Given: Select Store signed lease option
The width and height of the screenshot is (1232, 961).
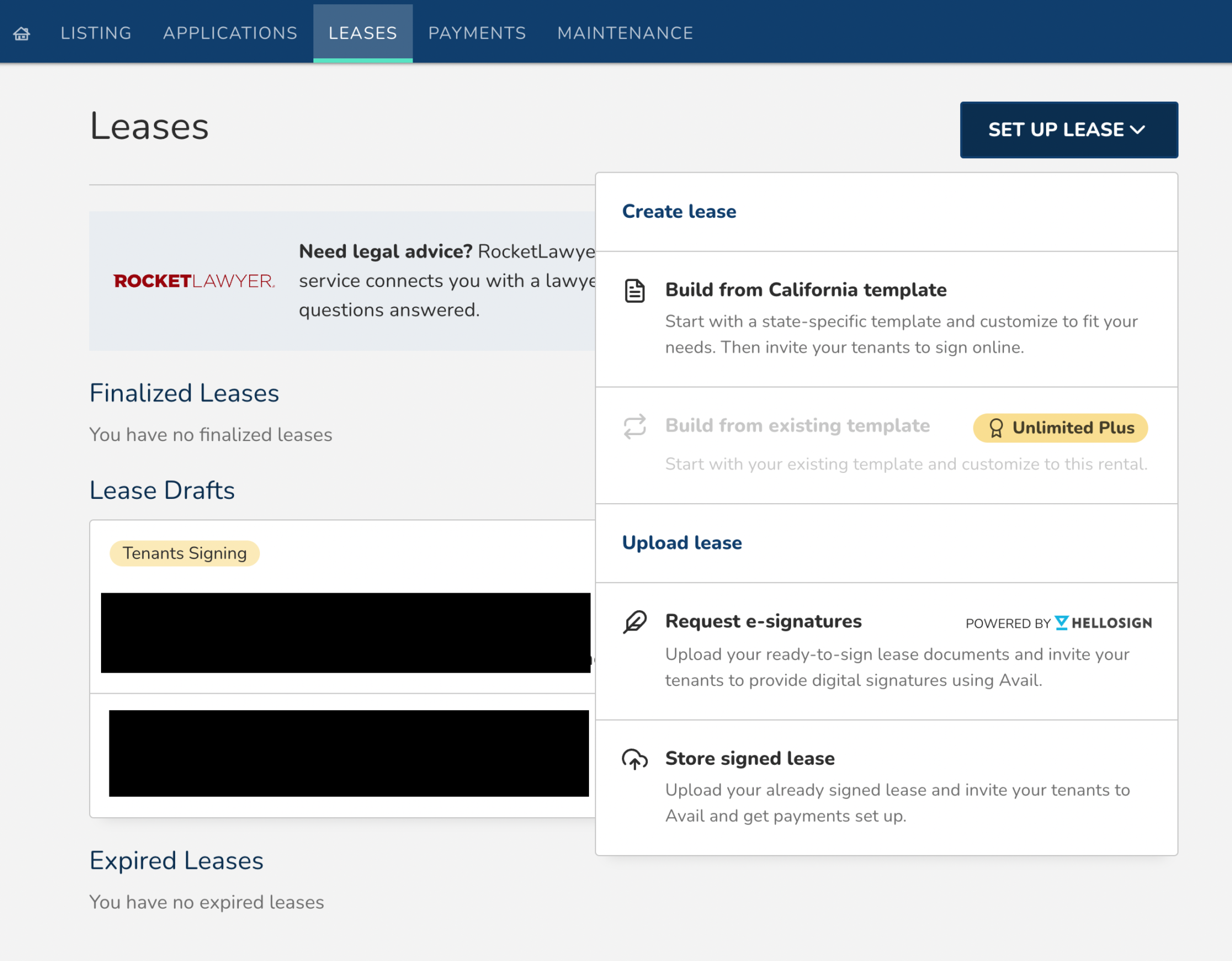Looking at the screenshot, I should pos(750,758).
